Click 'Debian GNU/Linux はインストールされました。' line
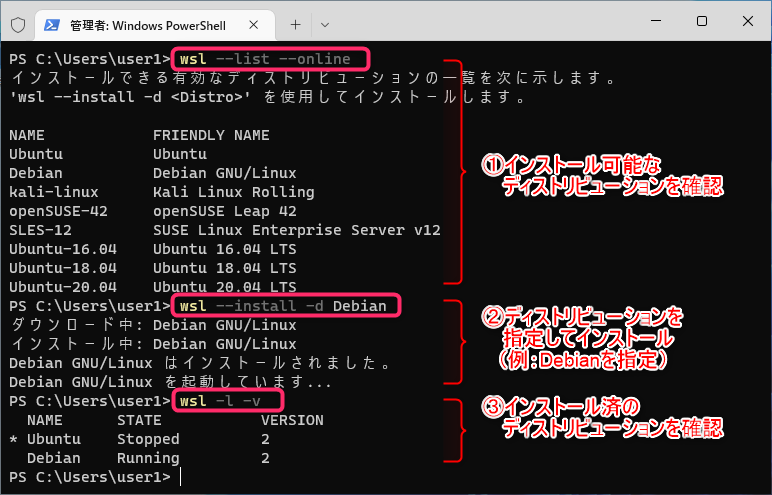This screenshot has width=772, height=495. click(x=201, y=363)
